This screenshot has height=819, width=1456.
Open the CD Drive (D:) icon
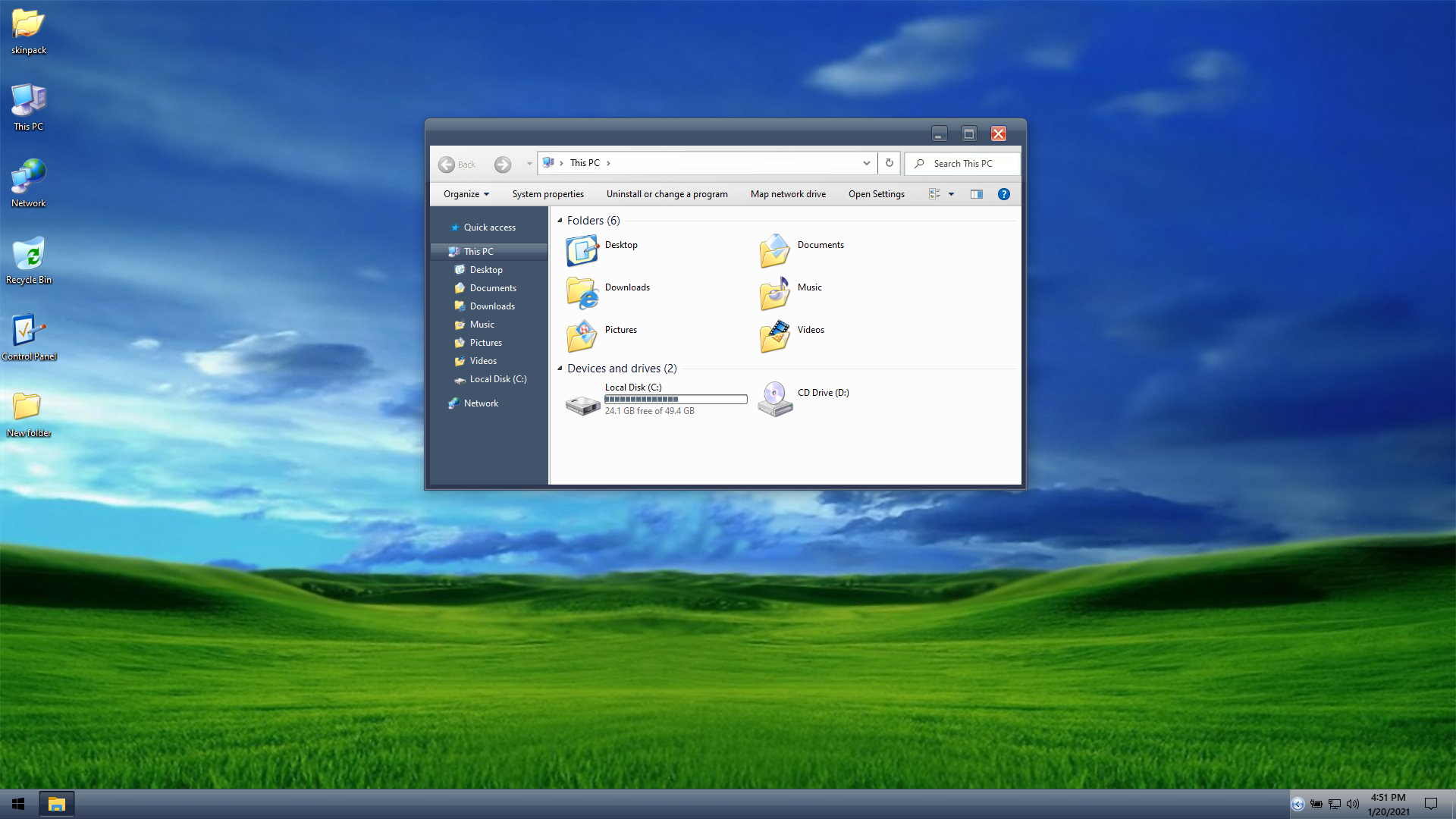click(774, 399)
